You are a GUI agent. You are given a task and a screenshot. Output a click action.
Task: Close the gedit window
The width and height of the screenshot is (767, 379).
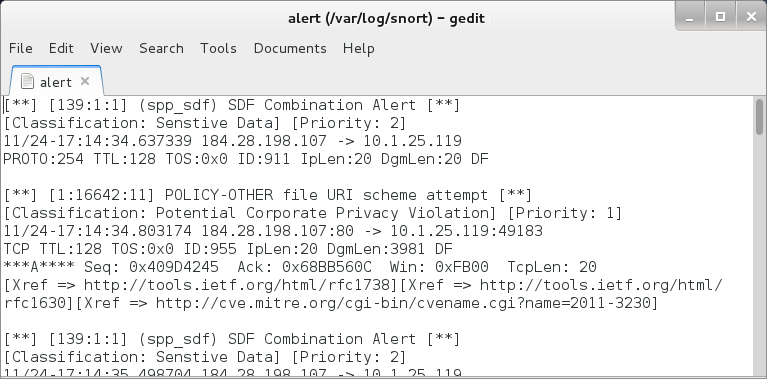pos(751,17)
